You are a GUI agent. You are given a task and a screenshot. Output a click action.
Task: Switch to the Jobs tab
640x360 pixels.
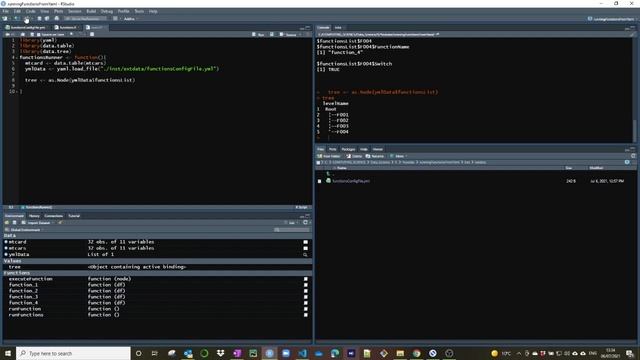(338, 27)
